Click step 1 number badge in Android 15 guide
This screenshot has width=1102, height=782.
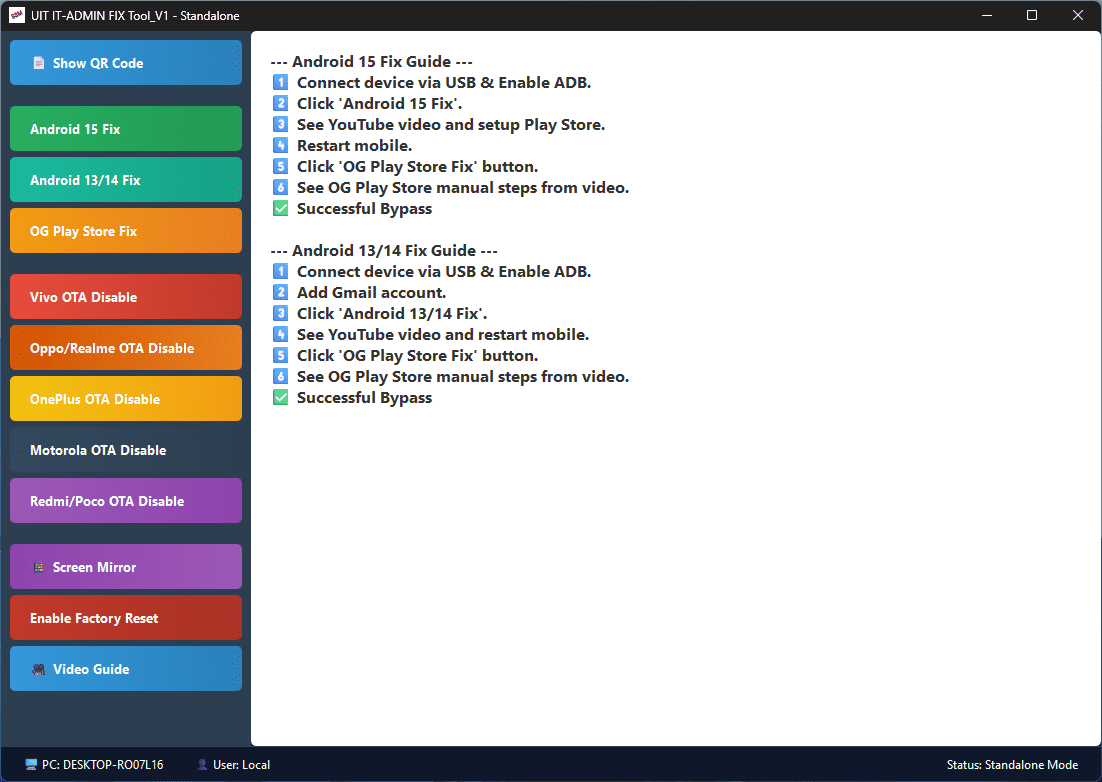coord(280,83)
